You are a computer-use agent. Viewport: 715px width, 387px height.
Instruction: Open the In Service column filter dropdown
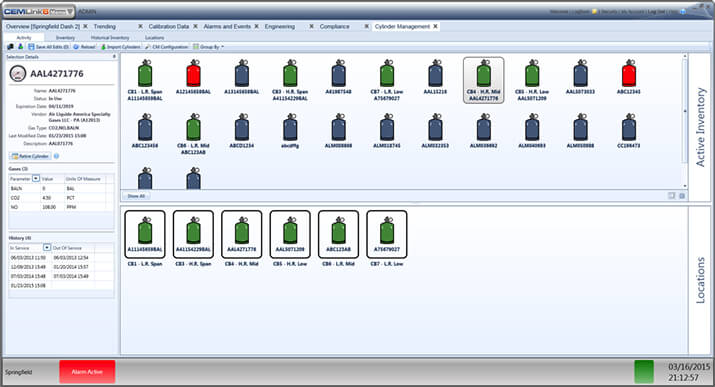pos(47,248)
